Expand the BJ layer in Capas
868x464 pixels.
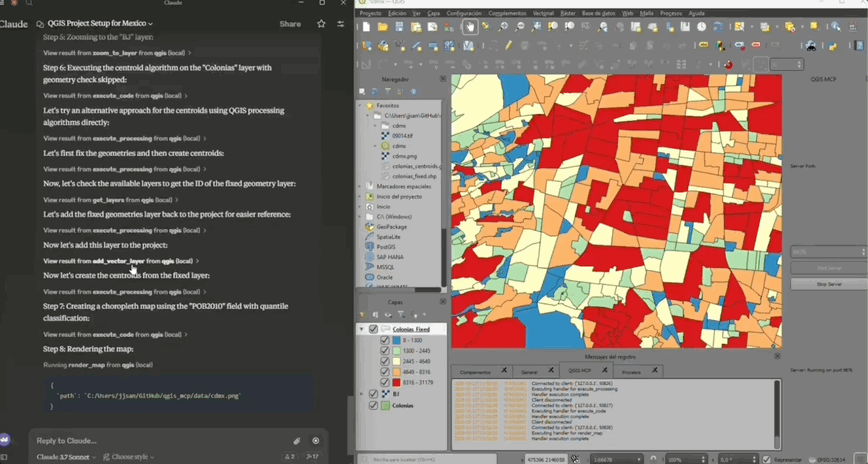click(x=362, y=394)
